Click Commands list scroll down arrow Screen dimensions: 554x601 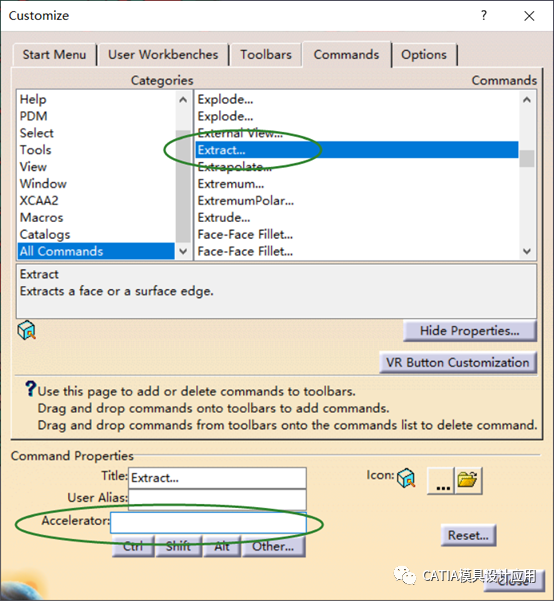pyautogui.click(x=527, y=251)
